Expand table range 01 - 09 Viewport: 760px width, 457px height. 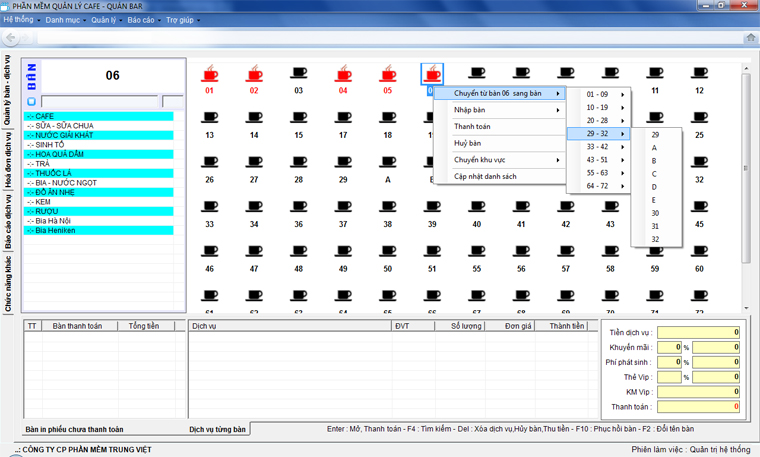pos(599,95)
